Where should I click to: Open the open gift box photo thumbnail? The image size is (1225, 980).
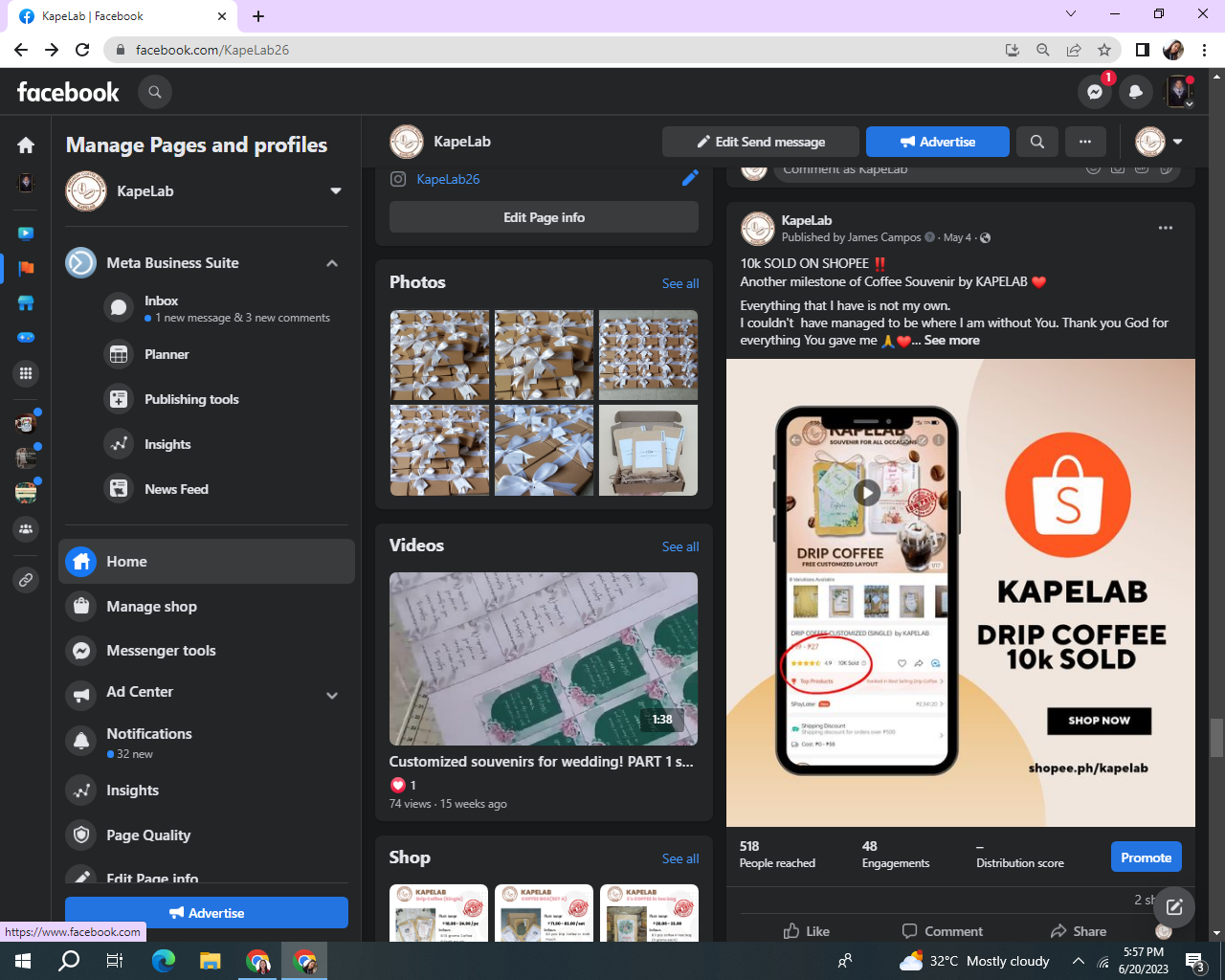(648, 450)
